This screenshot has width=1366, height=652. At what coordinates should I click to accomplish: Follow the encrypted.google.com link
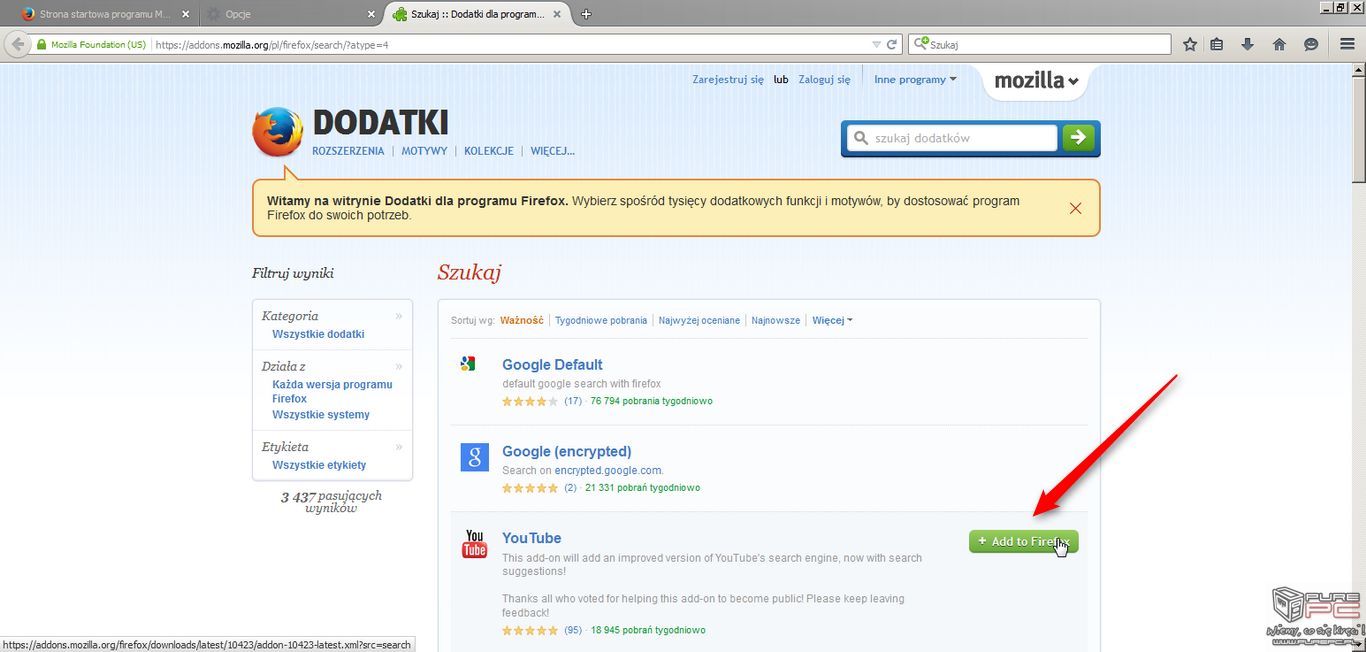click(x=608, y=470)
